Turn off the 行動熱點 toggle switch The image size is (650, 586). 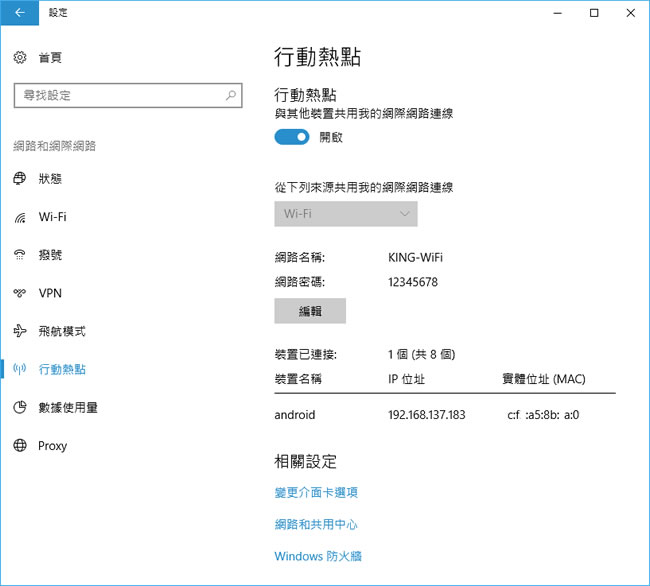tap(292, 137)
